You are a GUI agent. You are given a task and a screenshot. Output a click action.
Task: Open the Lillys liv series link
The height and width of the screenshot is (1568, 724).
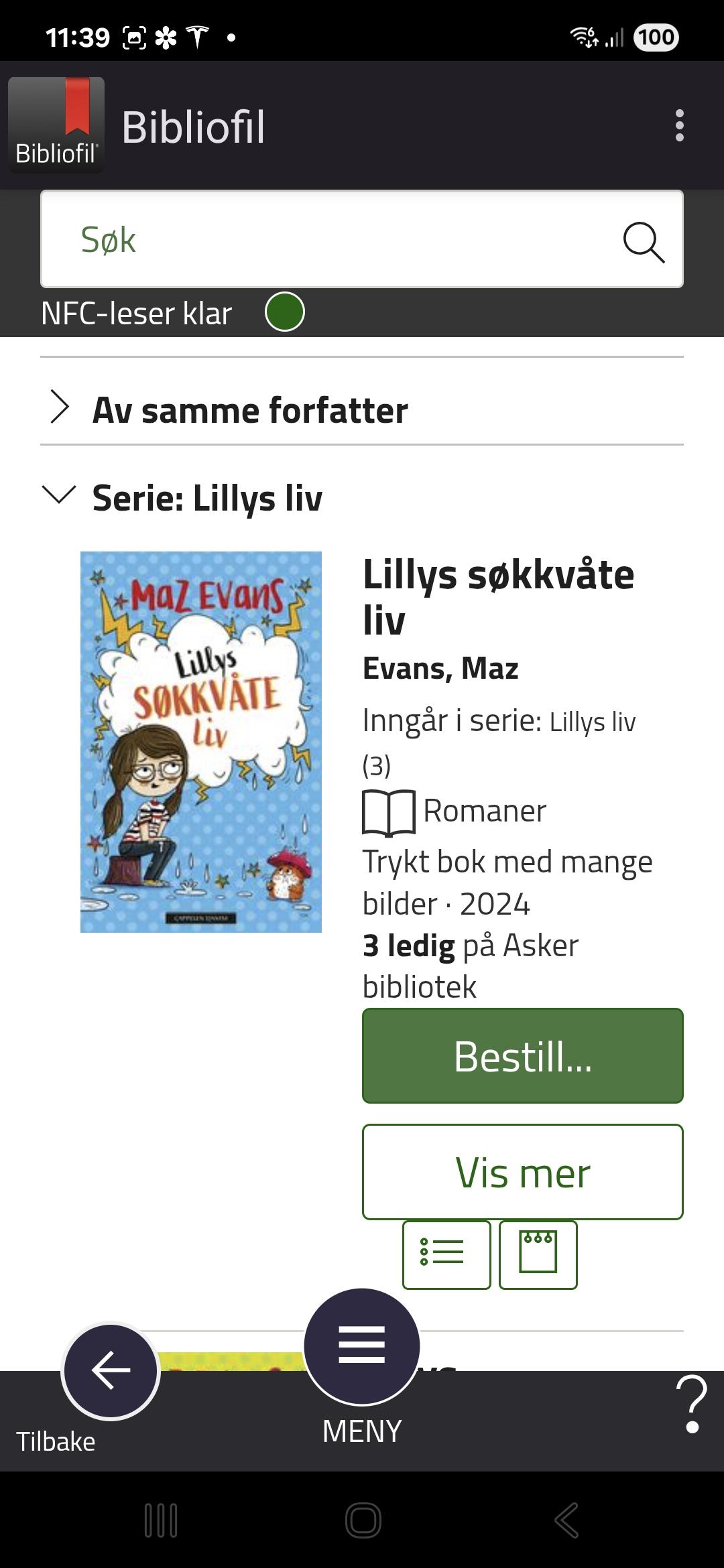coord(592,722)
